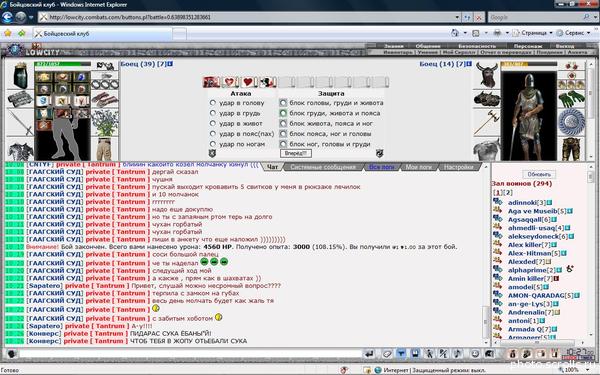The width and height of the screenshot is (600, 375).
Task: Click the opponent's green gloves slot
Action: coord(571,99)
